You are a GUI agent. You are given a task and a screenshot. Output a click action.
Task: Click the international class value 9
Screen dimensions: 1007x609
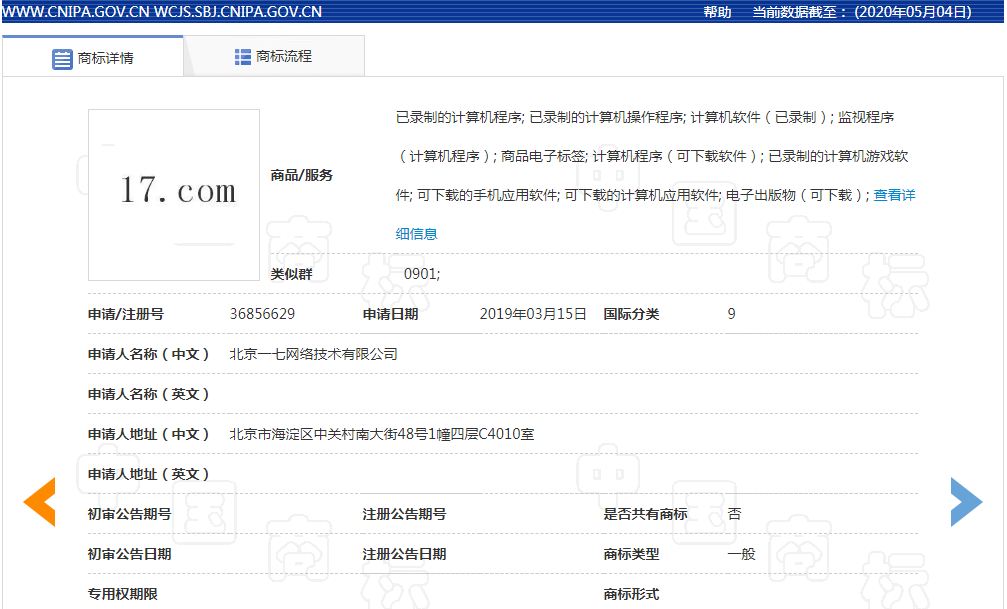pos(731,314)
